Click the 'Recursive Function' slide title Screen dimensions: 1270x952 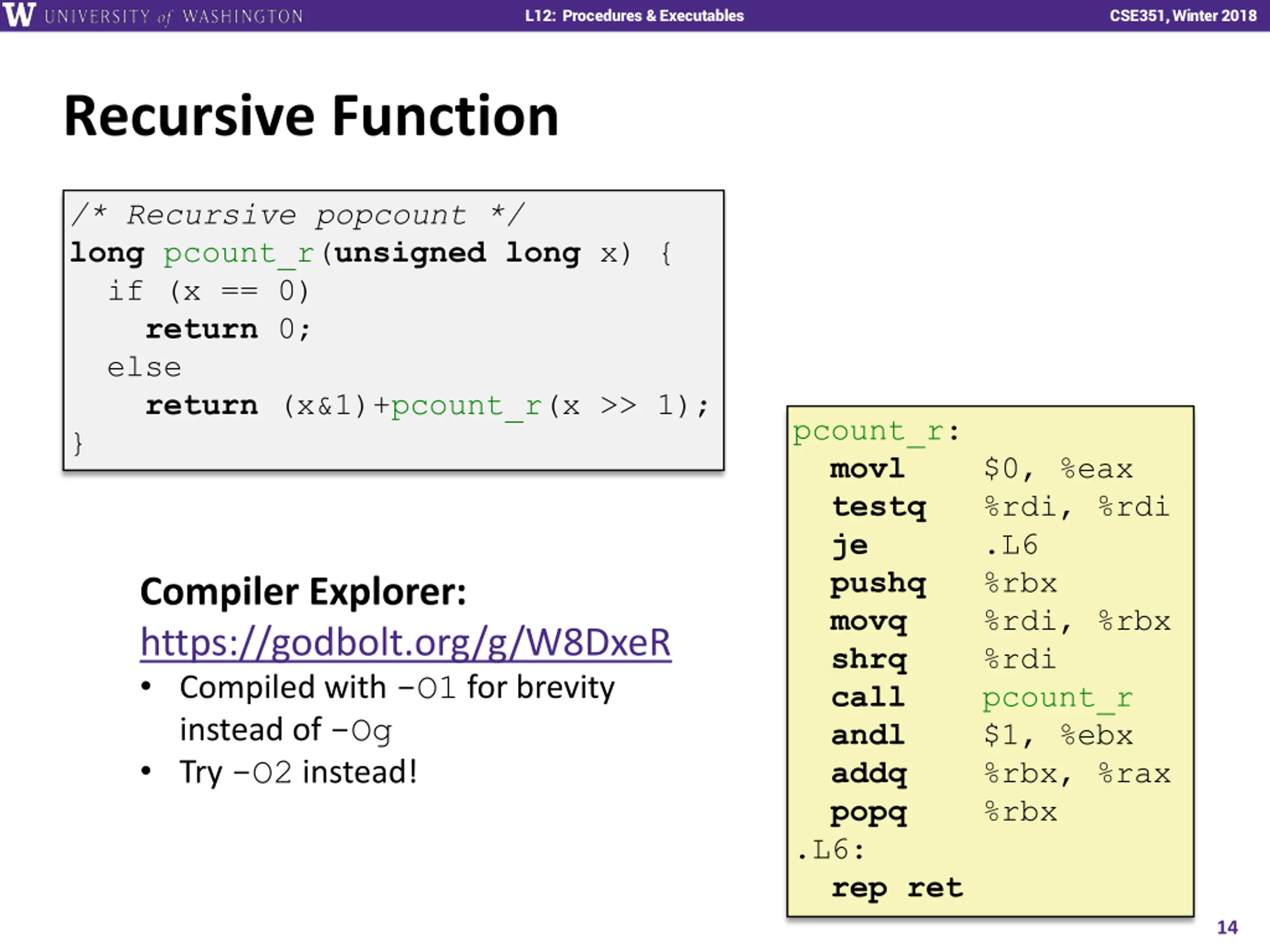click(311, 116)
